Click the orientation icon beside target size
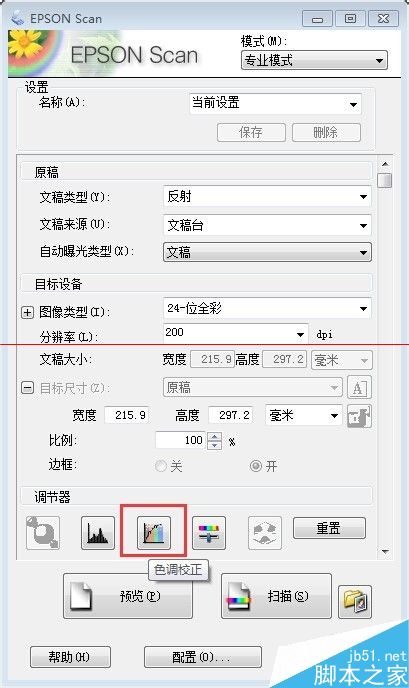 click(x=359, y=388)
